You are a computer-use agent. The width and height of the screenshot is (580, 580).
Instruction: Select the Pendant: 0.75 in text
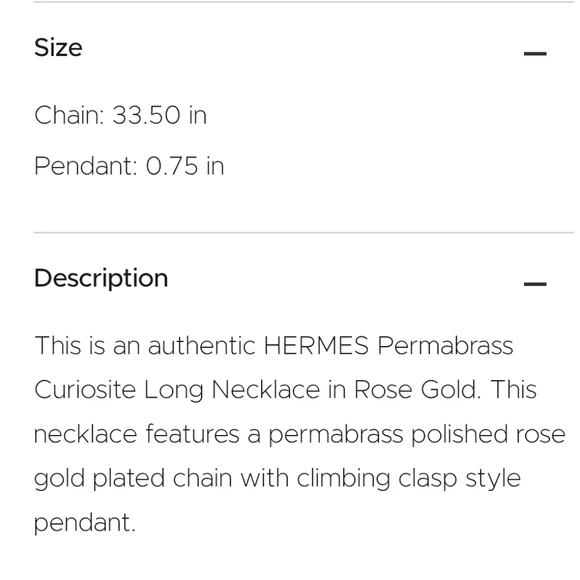pyautogui.click(x=129, y=166)
